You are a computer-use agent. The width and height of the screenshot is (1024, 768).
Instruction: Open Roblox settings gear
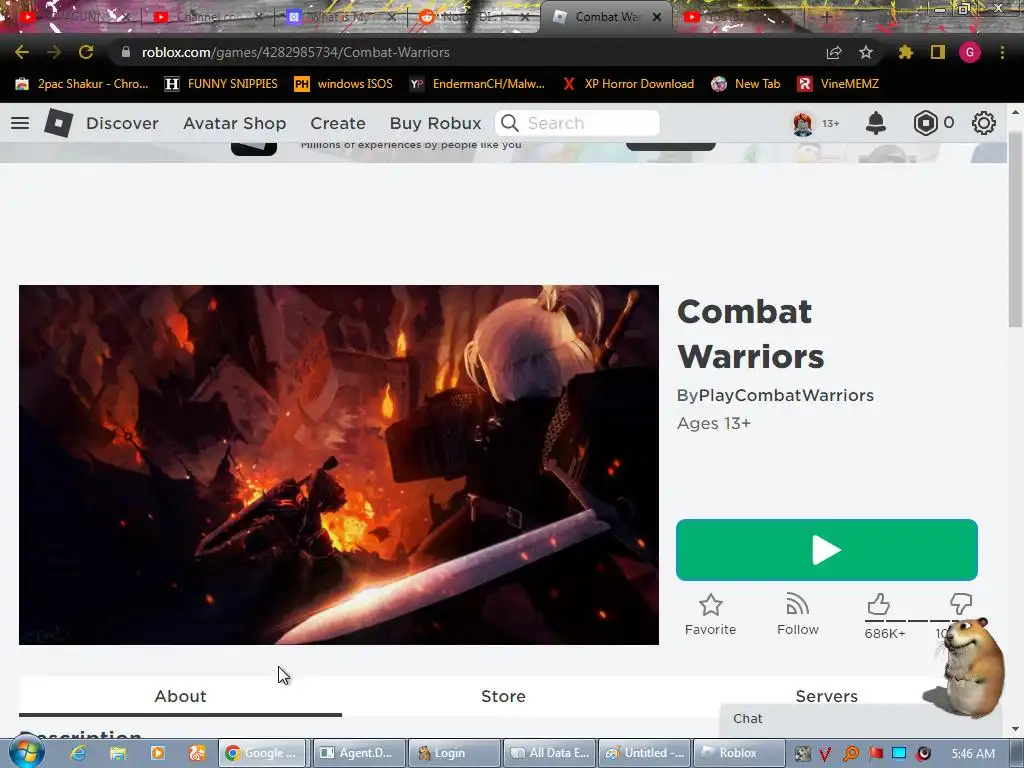[x=984, y=123]
